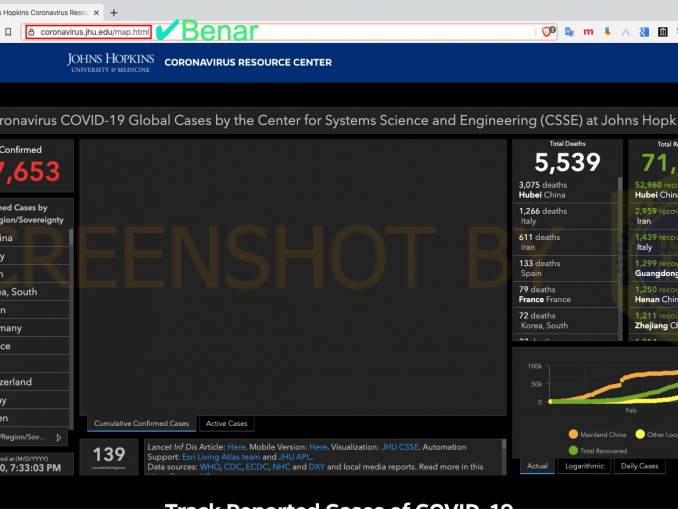Select the Switzerland row in country list
Screen dimensions: 678x509
[x=34, y=382]
